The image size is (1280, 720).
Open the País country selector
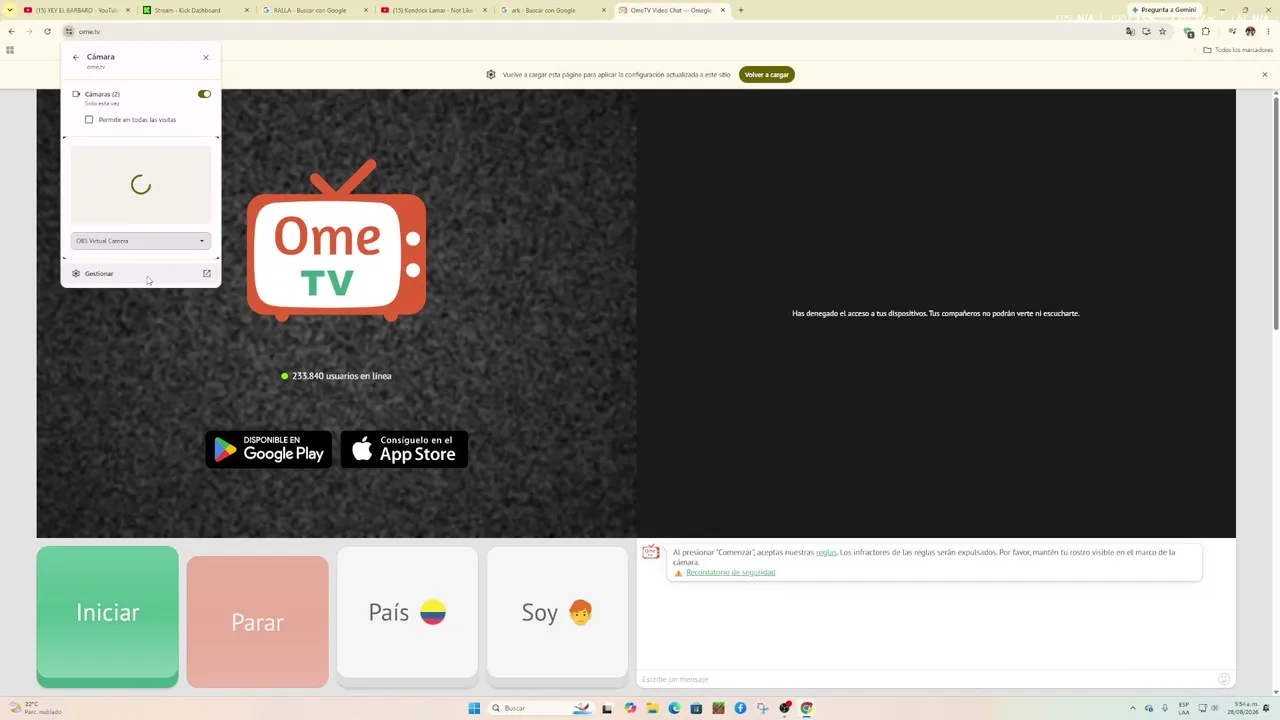(407, 614)
